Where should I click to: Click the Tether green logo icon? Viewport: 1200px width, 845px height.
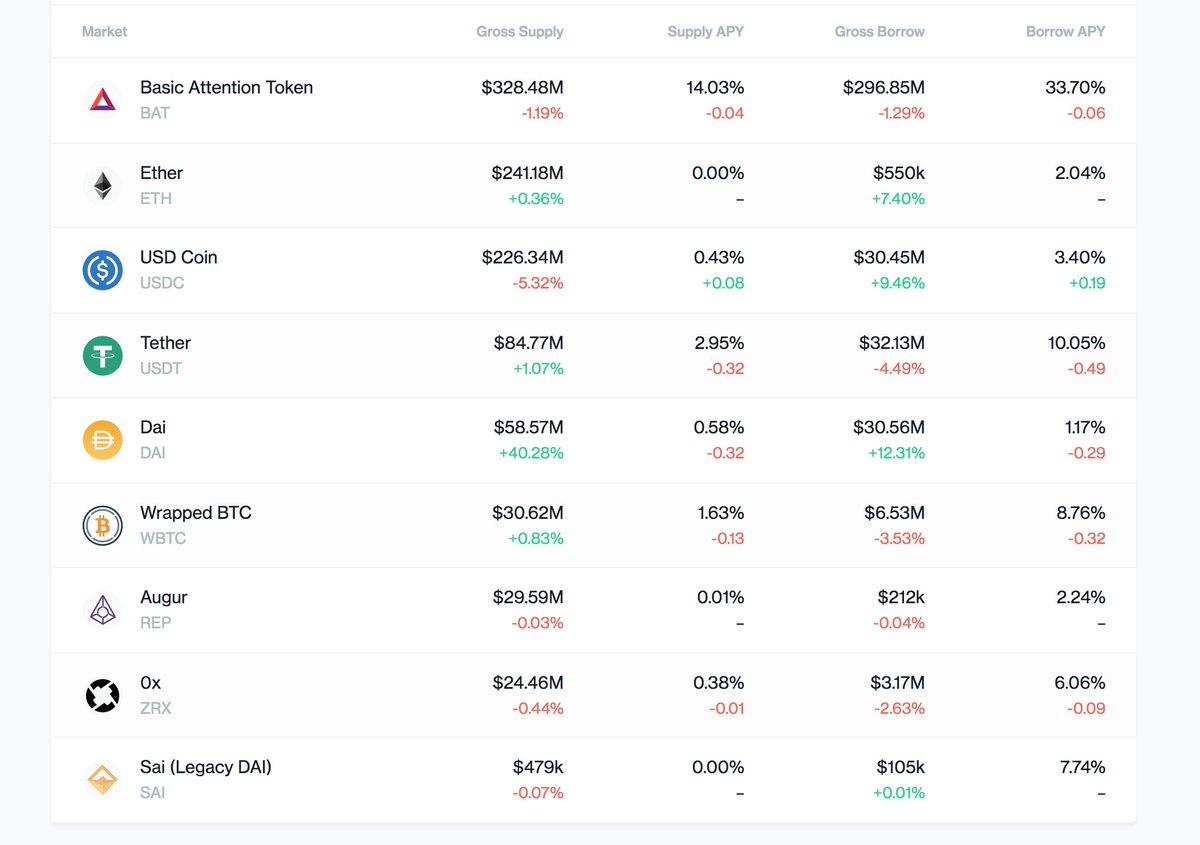coord(102,355)
